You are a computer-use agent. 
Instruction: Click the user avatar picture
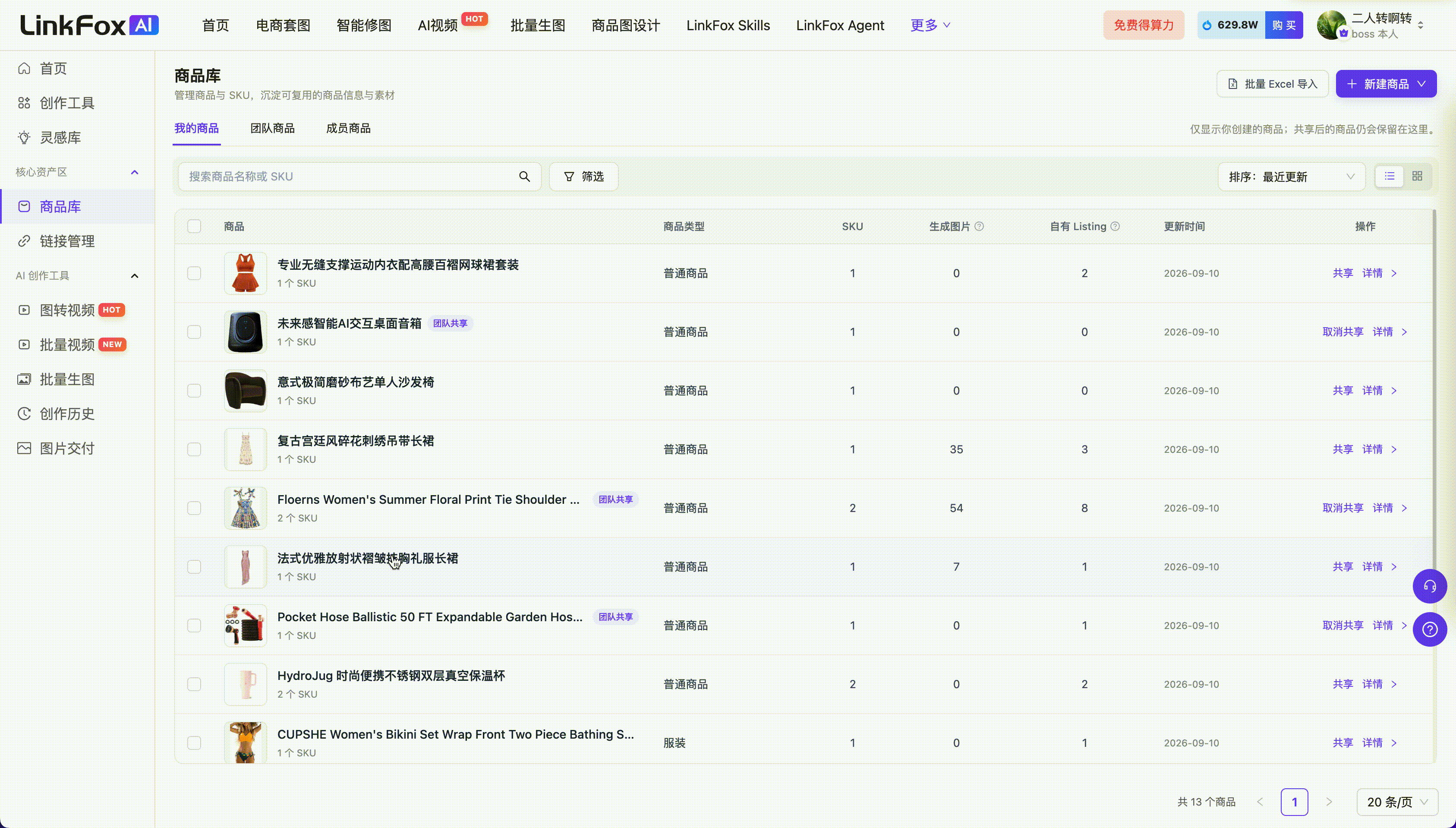click(1331, 25)
